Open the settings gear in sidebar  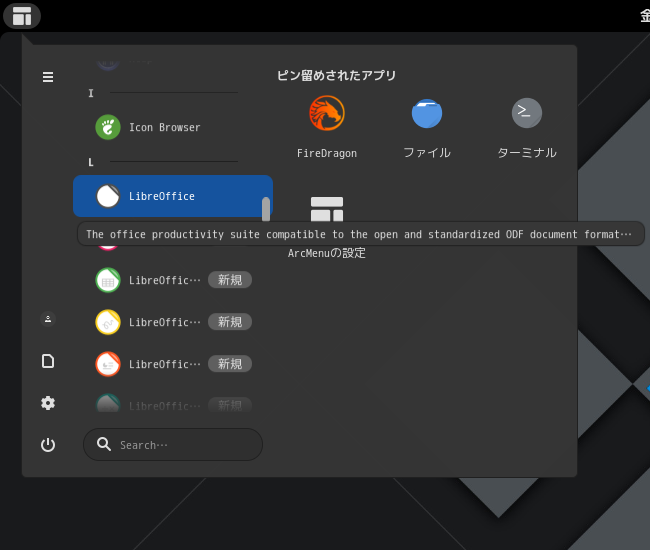(x=48, y=403)
